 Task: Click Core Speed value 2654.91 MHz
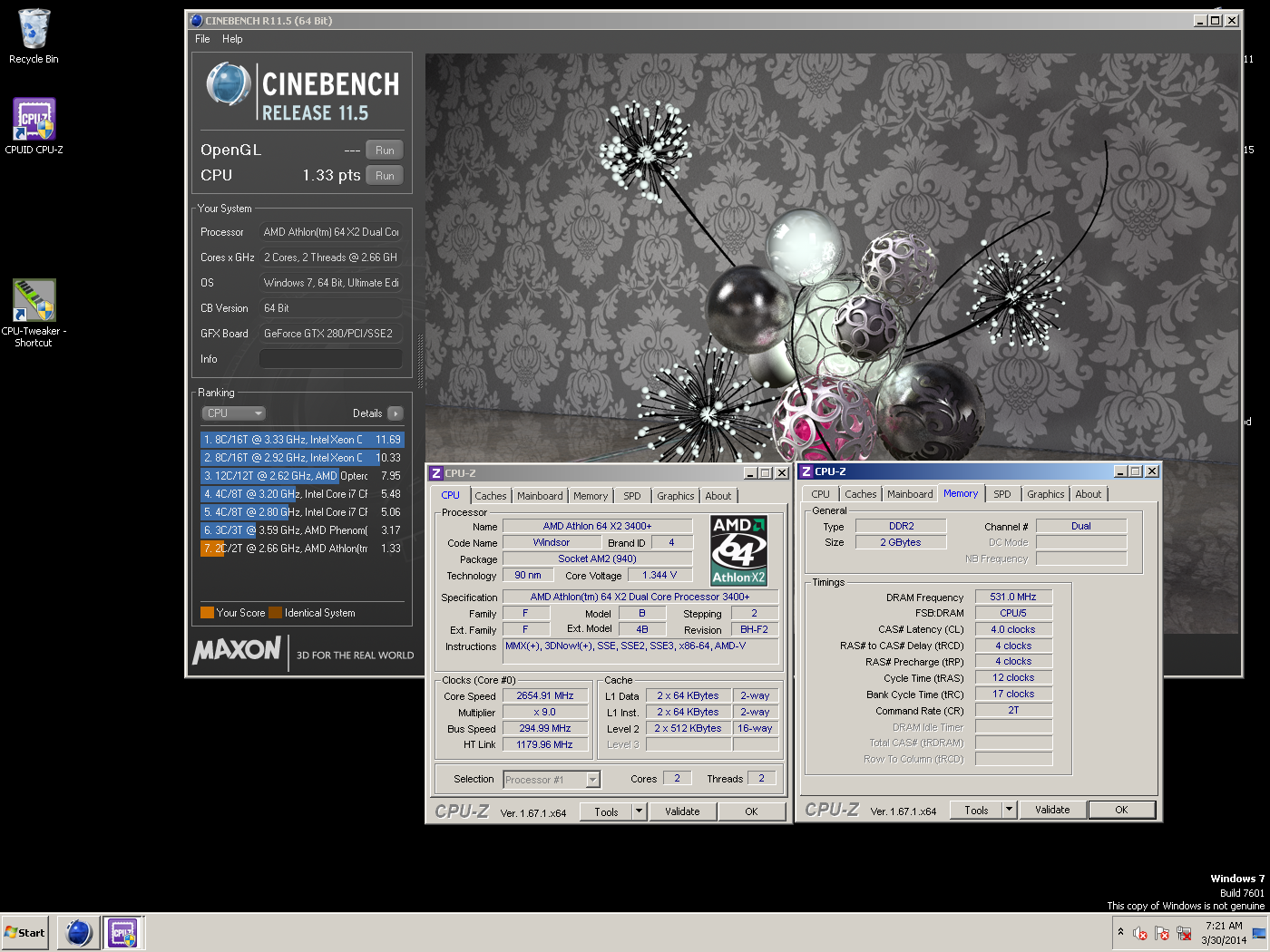[x=545, y=696]
